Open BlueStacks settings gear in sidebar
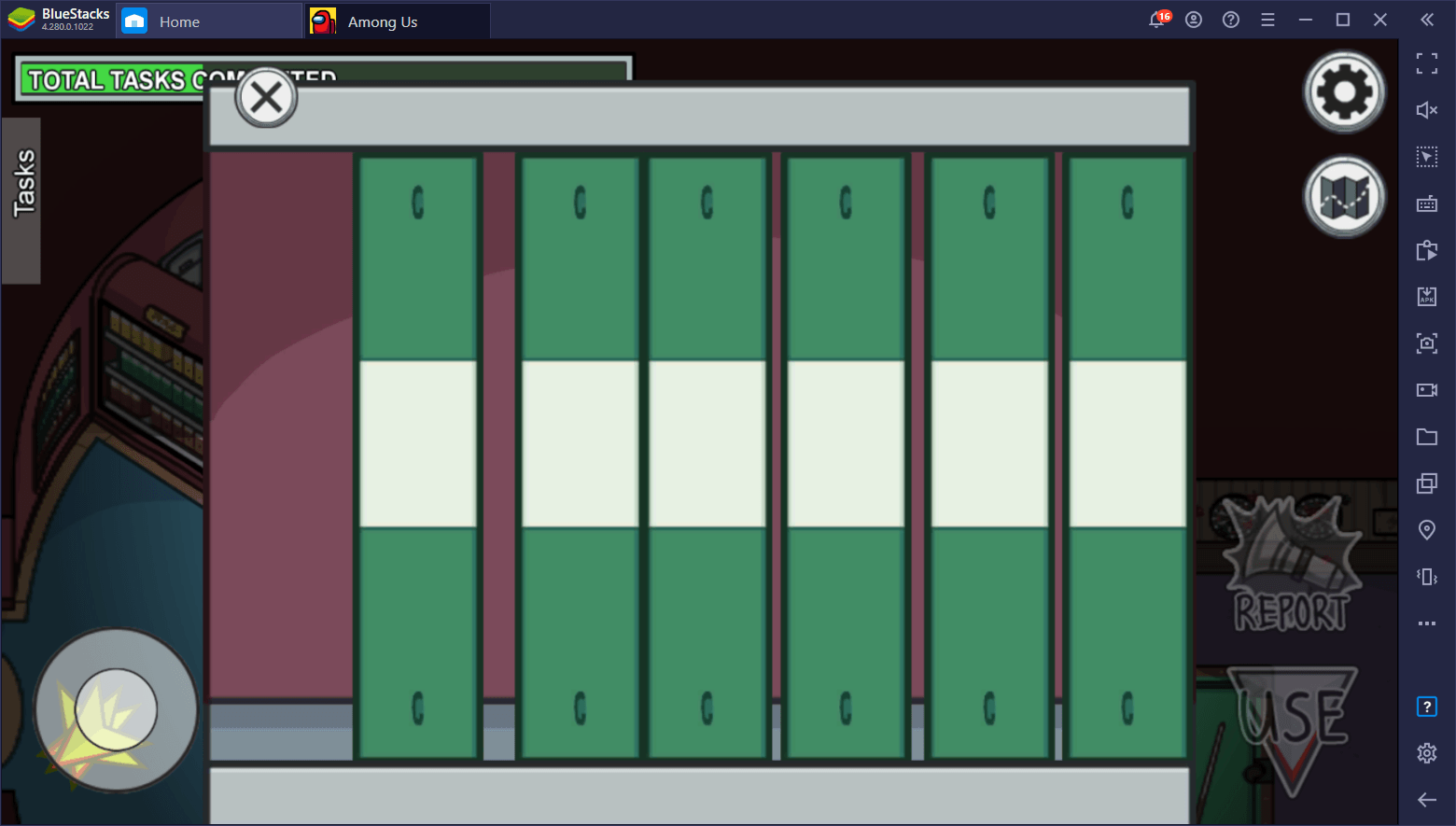The width and height of the screenshot is (1456, 826). click(x=1427, y=753)
